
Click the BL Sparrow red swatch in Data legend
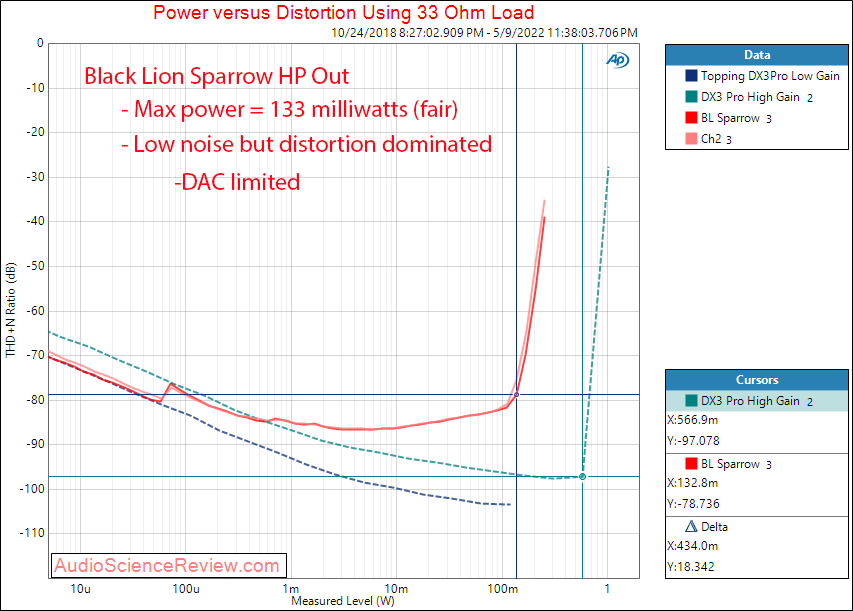click(691, 118)
